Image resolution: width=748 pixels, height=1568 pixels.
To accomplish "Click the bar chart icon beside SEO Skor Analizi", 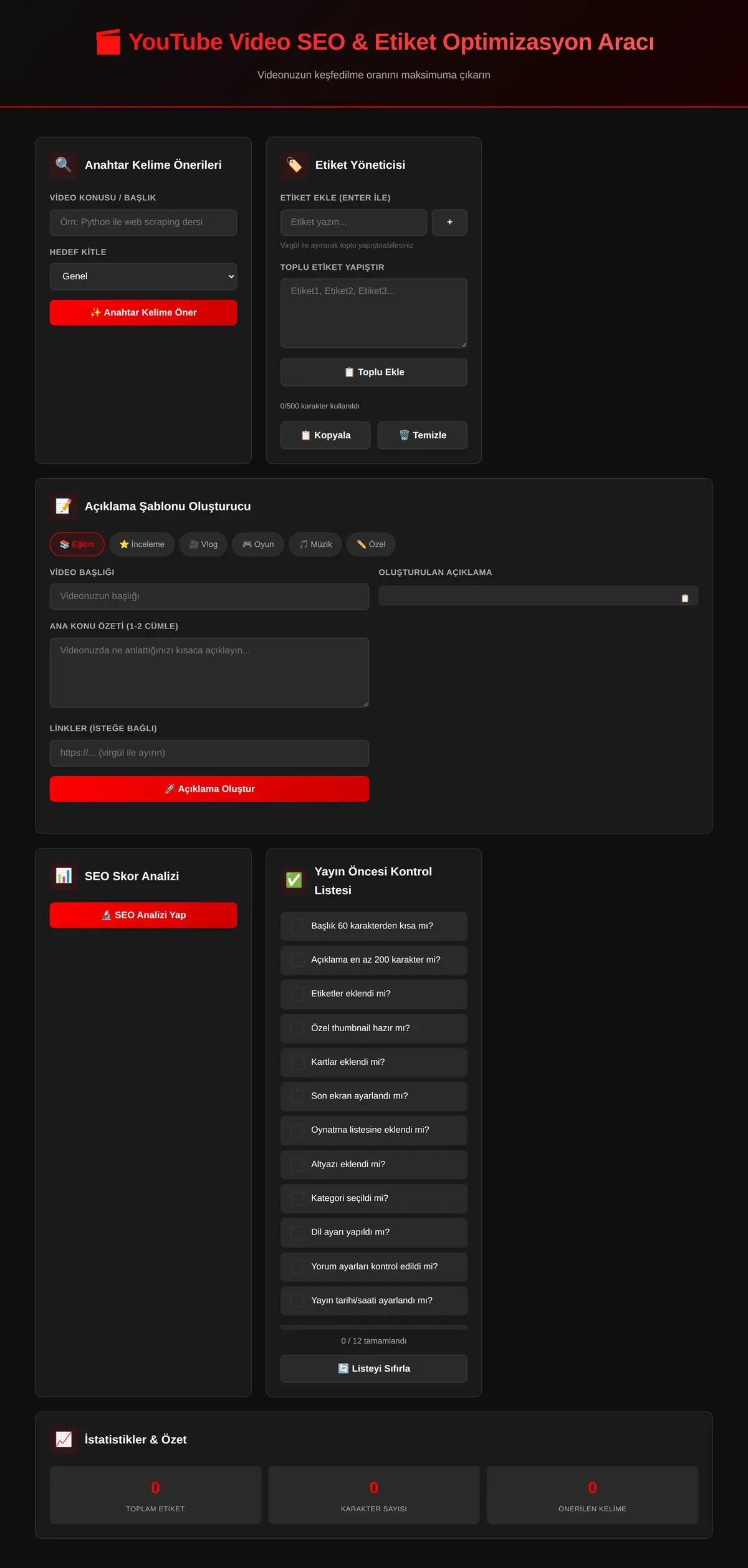I will point(64,876).
